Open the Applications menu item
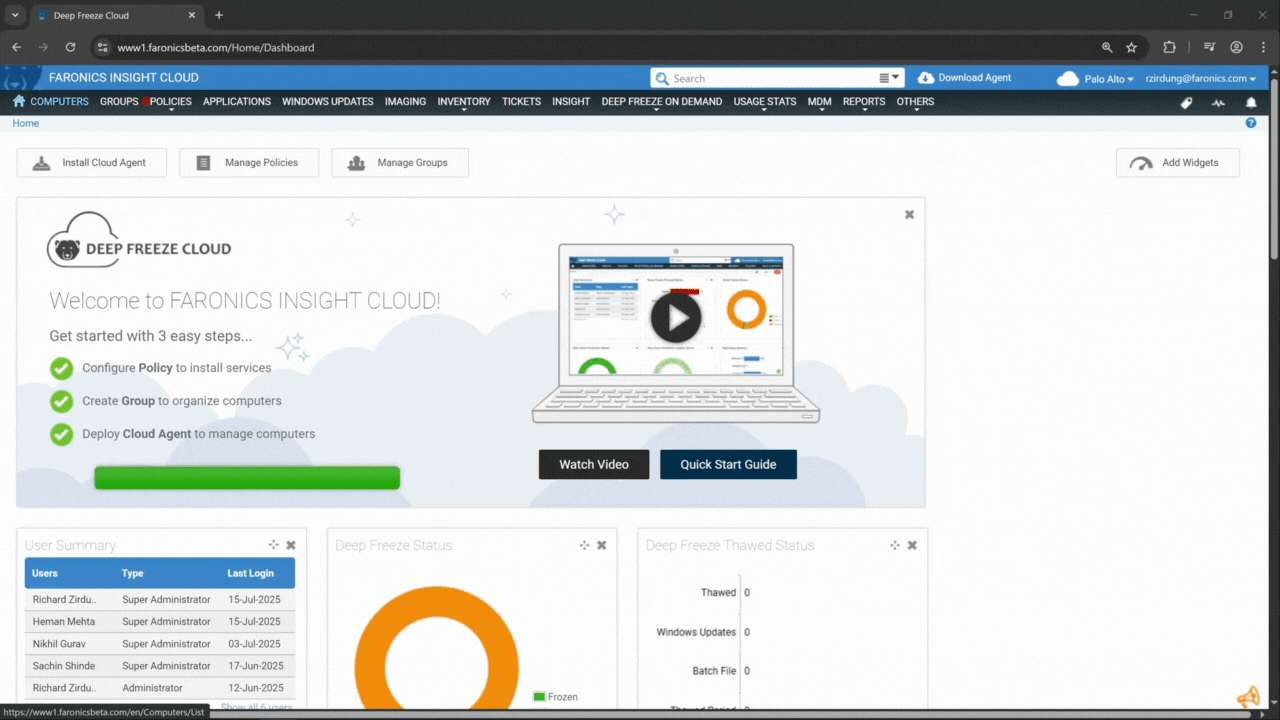Screen dimensions: 1280x720 pyautogui.click(x=237, y=102)
